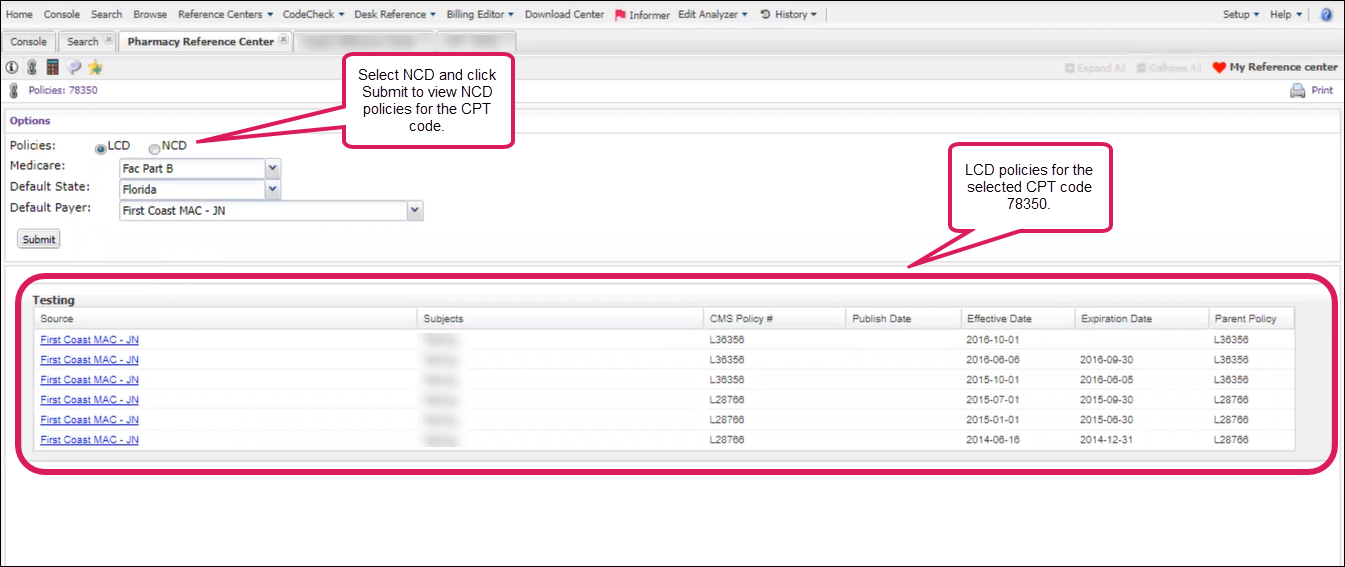The width and height of the screenshot is (1345, 567).
Task: Open first First Coast MAC - JN link
Action: [89, 340]
